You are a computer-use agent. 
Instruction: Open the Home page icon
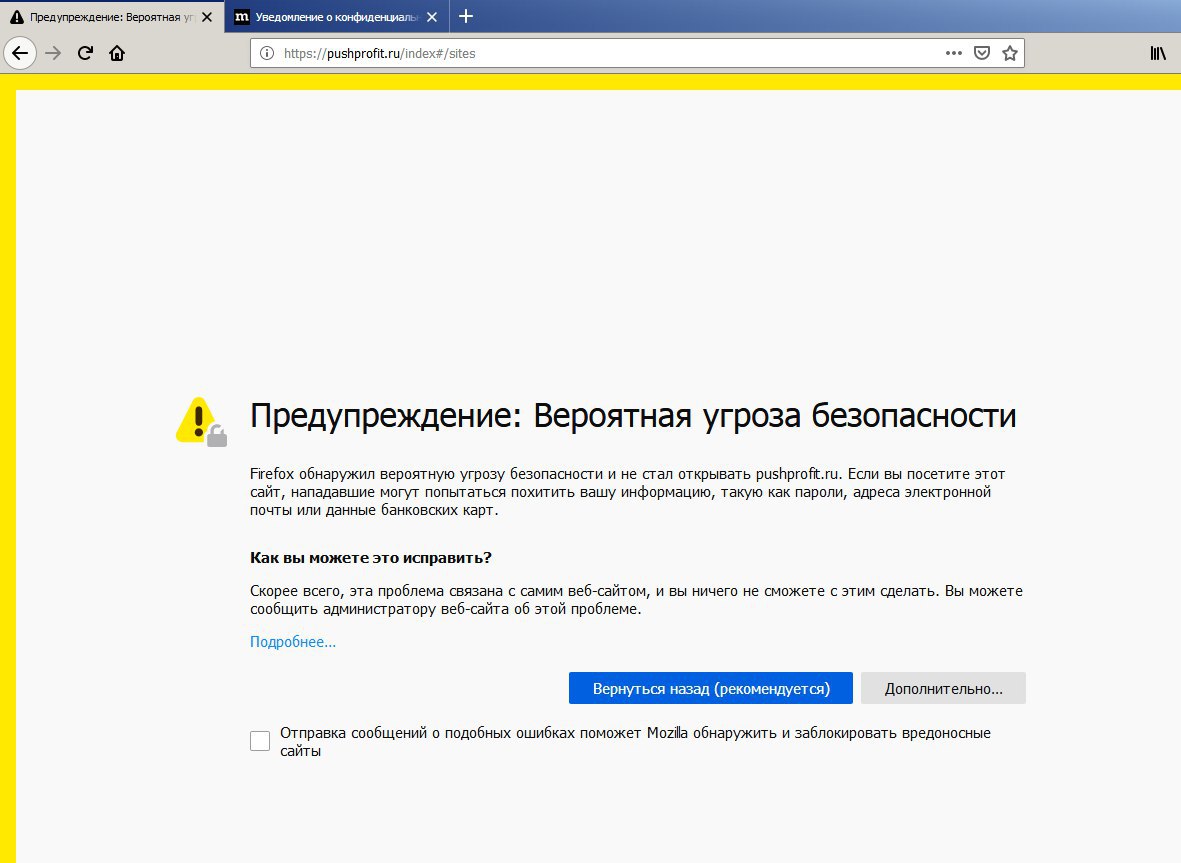[x=117, y=53]
